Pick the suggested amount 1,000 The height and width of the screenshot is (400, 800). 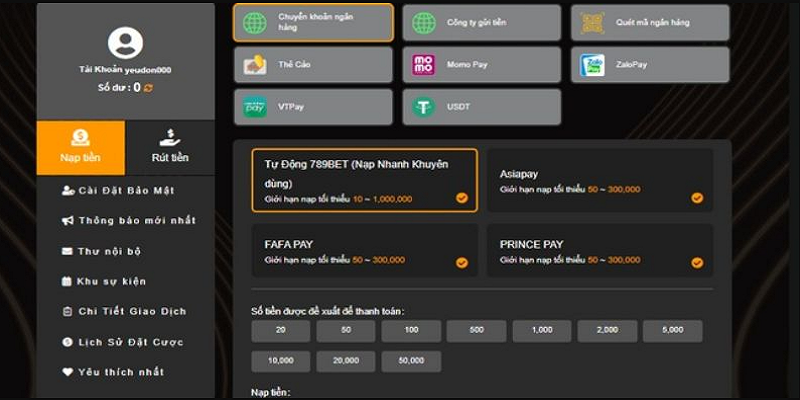pyautogui.click(x=542, y=331)
